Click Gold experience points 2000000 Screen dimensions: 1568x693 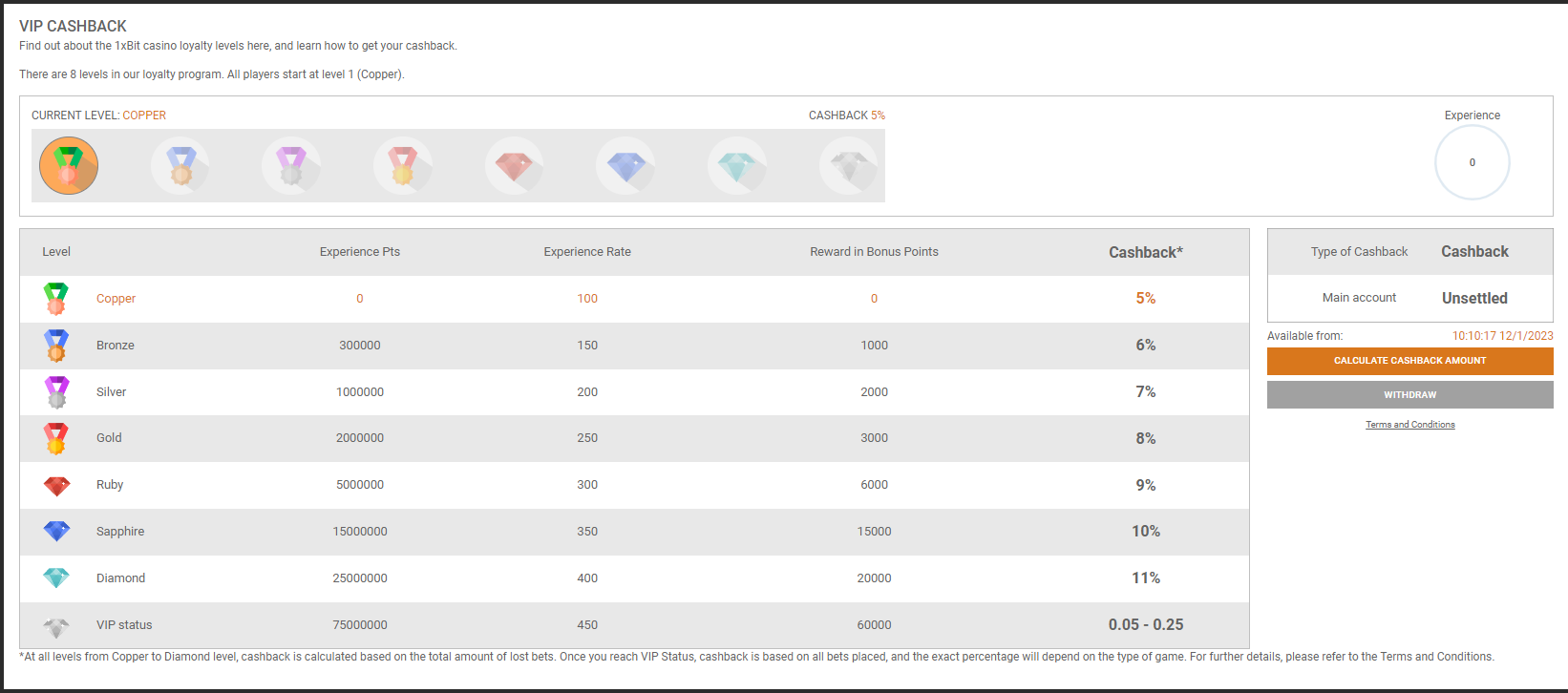pos(360,438)
